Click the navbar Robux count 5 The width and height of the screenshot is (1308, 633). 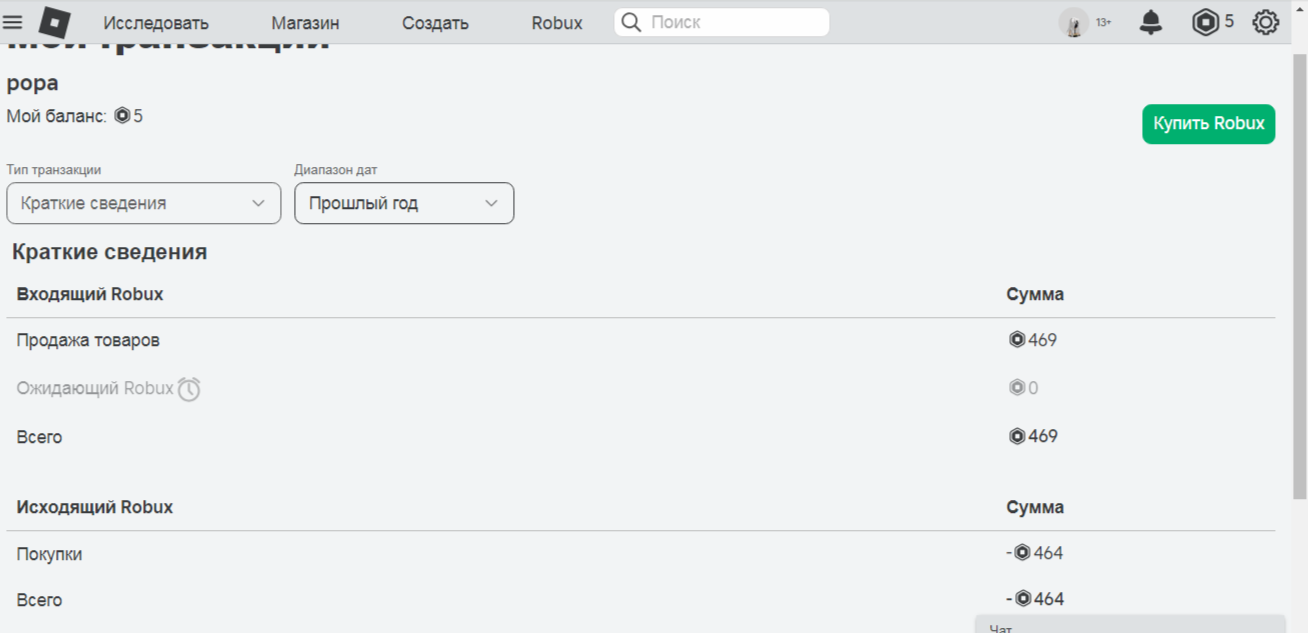coord(1229,21)
